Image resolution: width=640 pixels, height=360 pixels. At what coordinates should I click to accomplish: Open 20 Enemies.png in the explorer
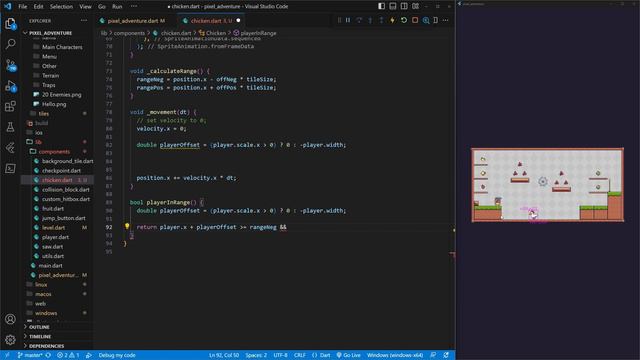(61, 95)
